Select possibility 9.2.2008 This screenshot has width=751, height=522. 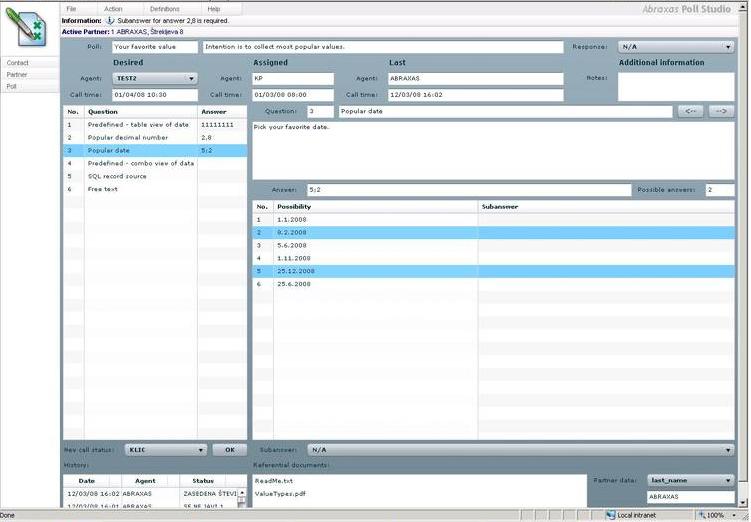click(x=493, y=233)
